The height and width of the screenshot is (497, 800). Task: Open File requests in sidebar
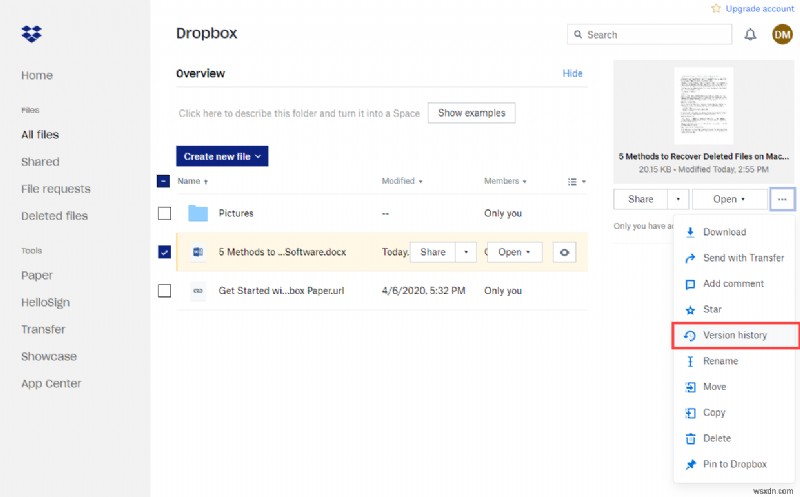[x=56, y=189]
